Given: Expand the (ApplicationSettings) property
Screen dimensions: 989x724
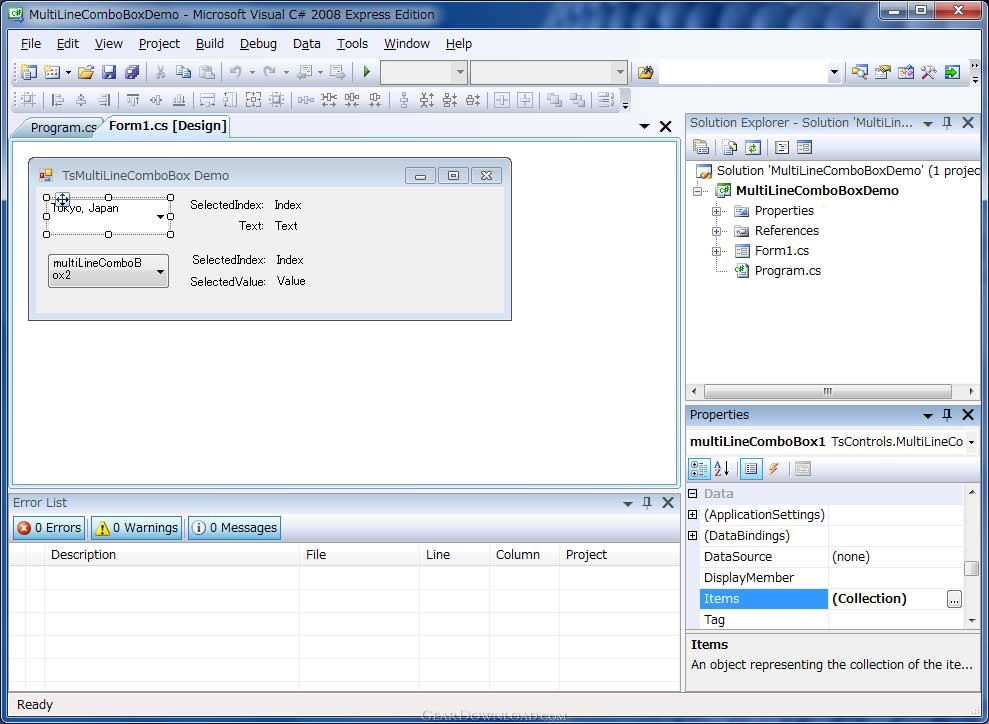Looking at the screenshot, I should [693, 515].
